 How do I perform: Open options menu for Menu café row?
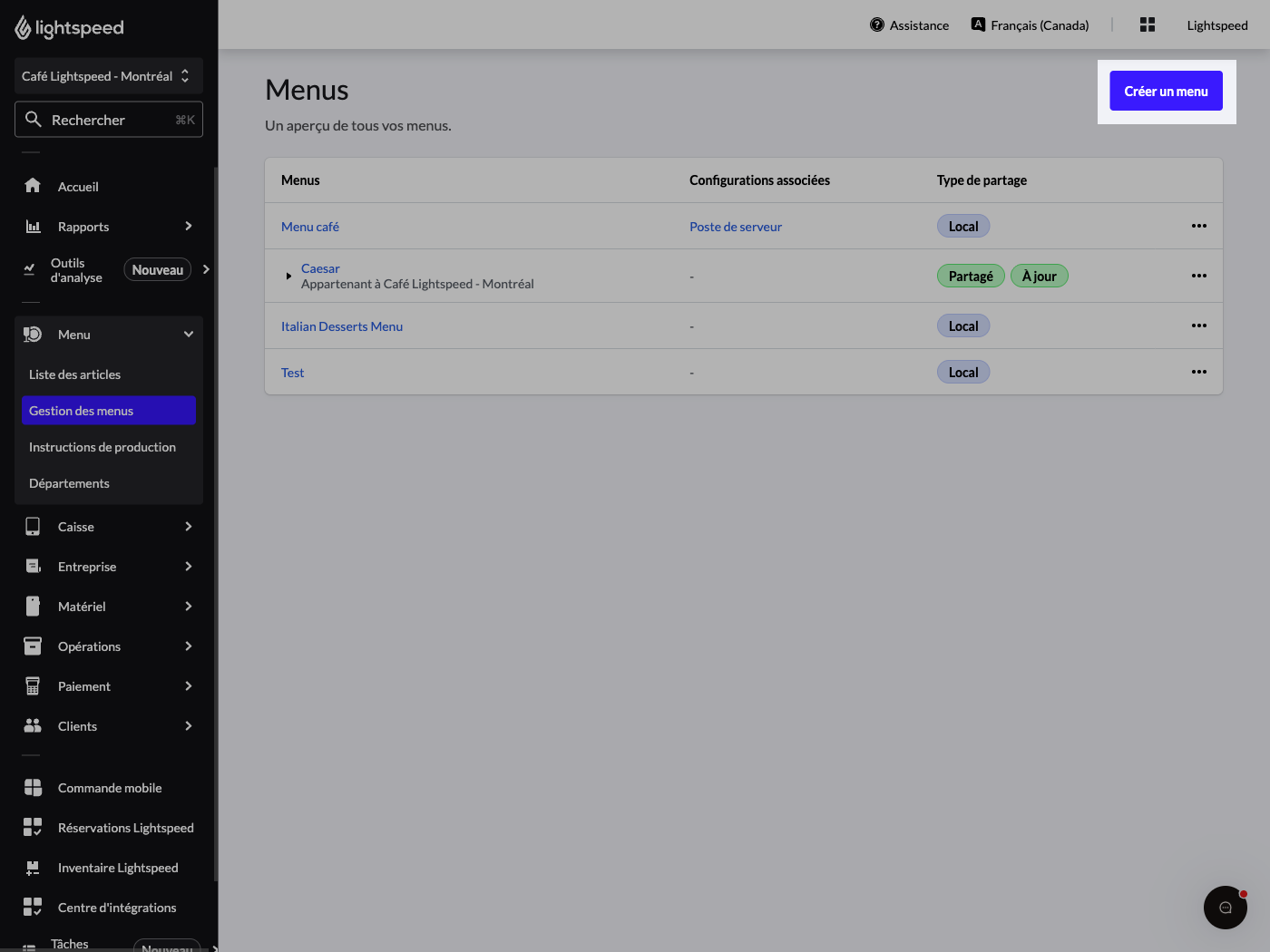coord(1199,226)
